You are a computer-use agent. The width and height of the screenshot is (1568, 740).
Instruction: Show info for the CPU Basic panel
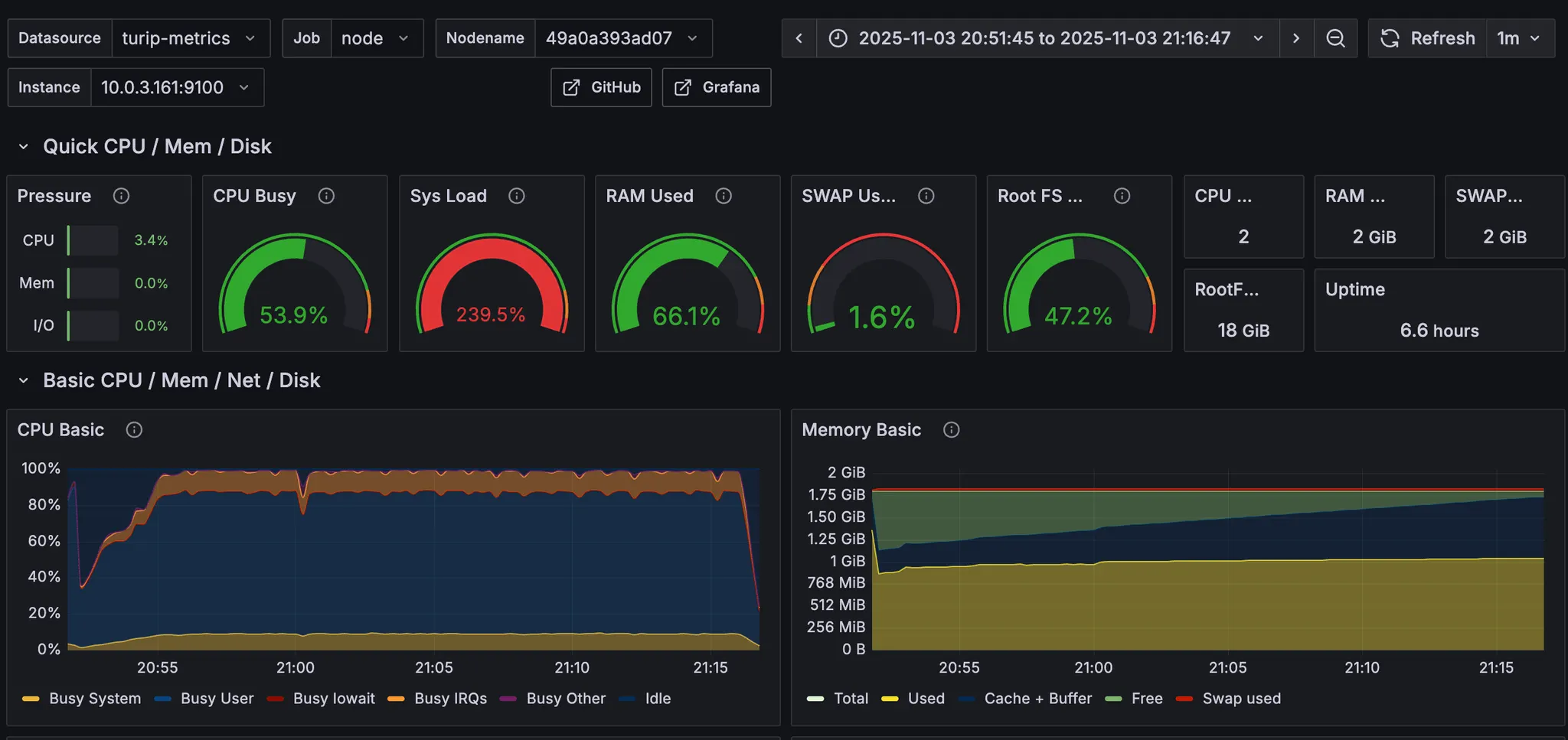coord(134,430)
